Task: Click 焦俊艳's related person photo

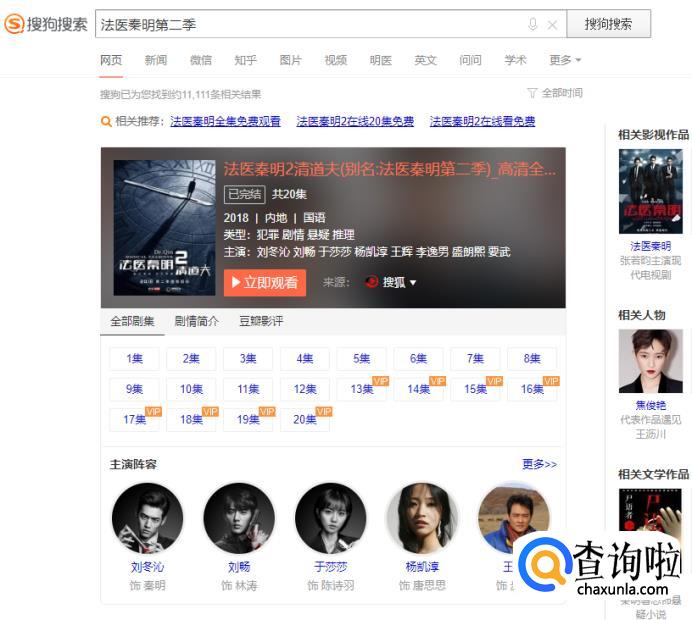Action: pyautogui.click(x=651, y=361)
